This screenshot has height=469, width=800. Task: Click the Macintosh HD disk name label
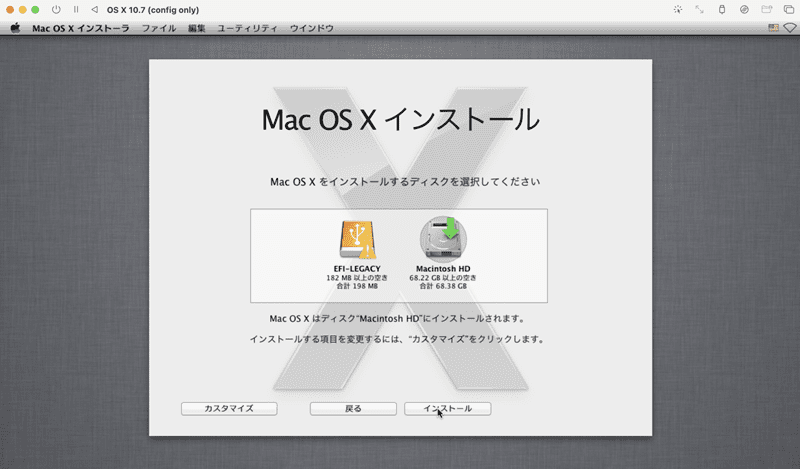pyautogui.click(x=443, y=269)
